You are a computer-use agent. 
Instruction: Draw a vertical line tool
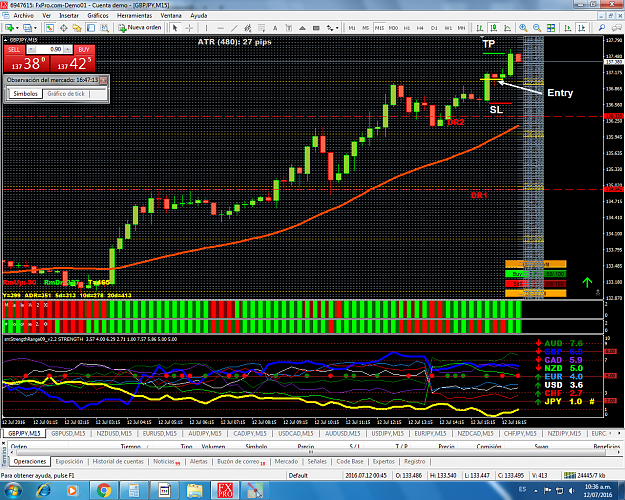tap(206, 28)
